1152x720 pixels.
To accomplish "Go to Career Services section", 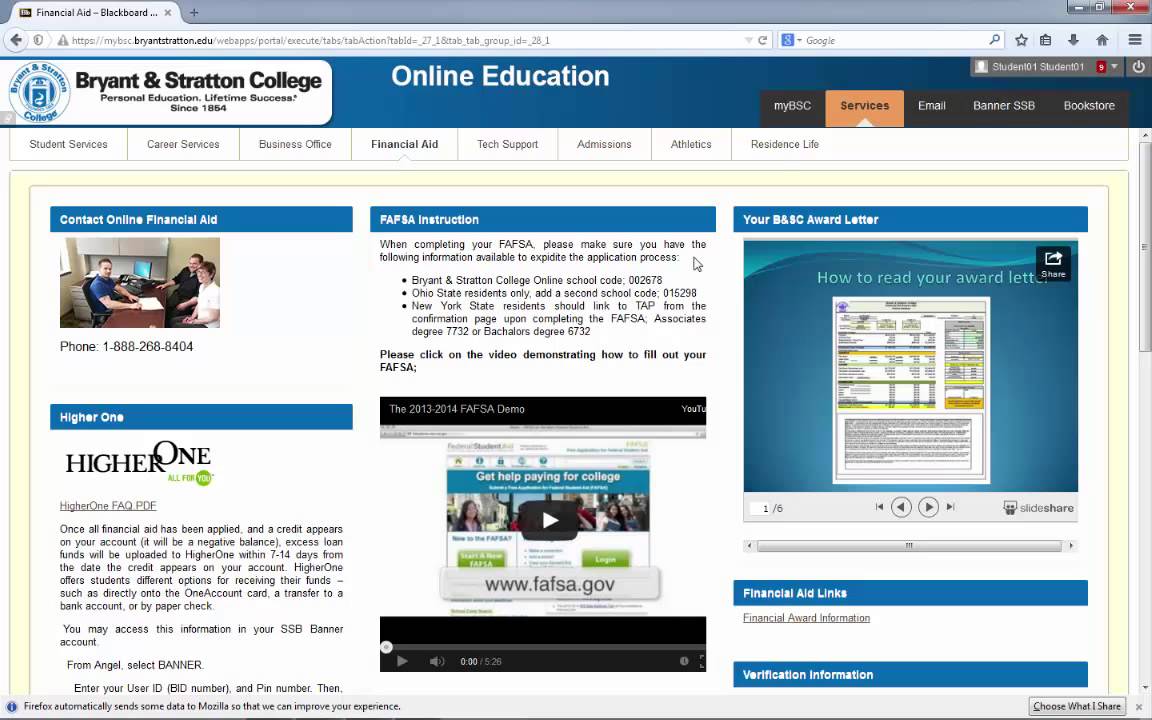I will (183, 144).
